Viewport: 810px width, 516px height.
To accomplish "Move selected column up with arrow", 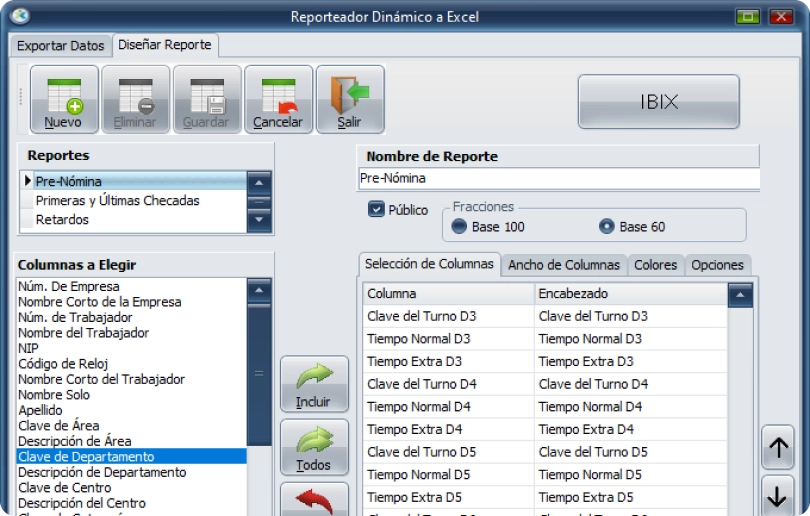I will click(778, 448).
